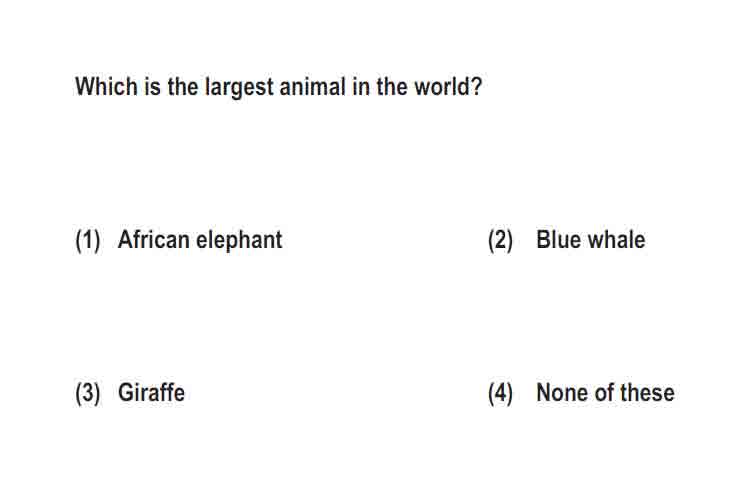Click the (3) option number
The image size is (750, 500).
[88, 393]
